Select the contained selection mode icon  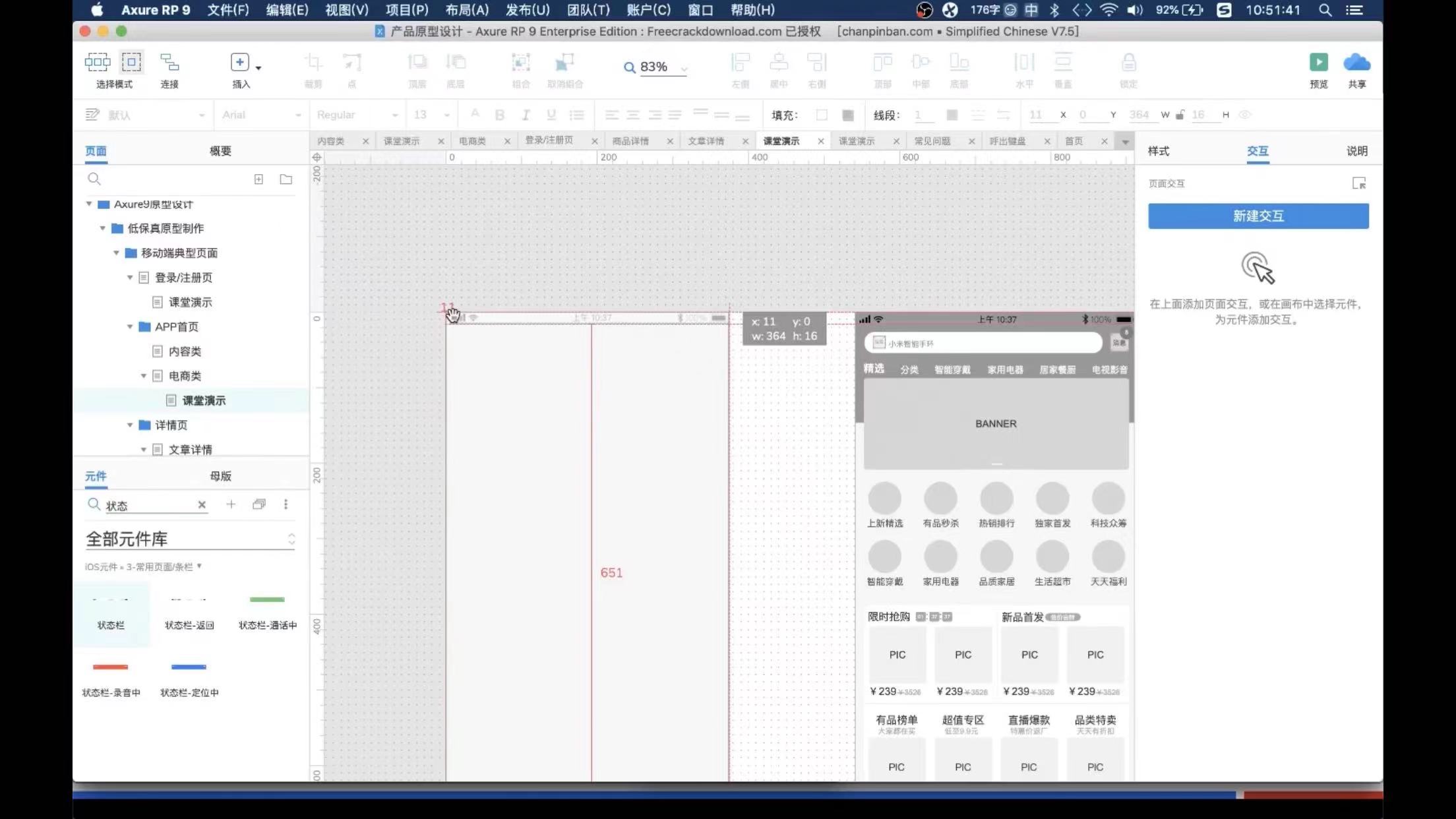click(x=131, y=63)
